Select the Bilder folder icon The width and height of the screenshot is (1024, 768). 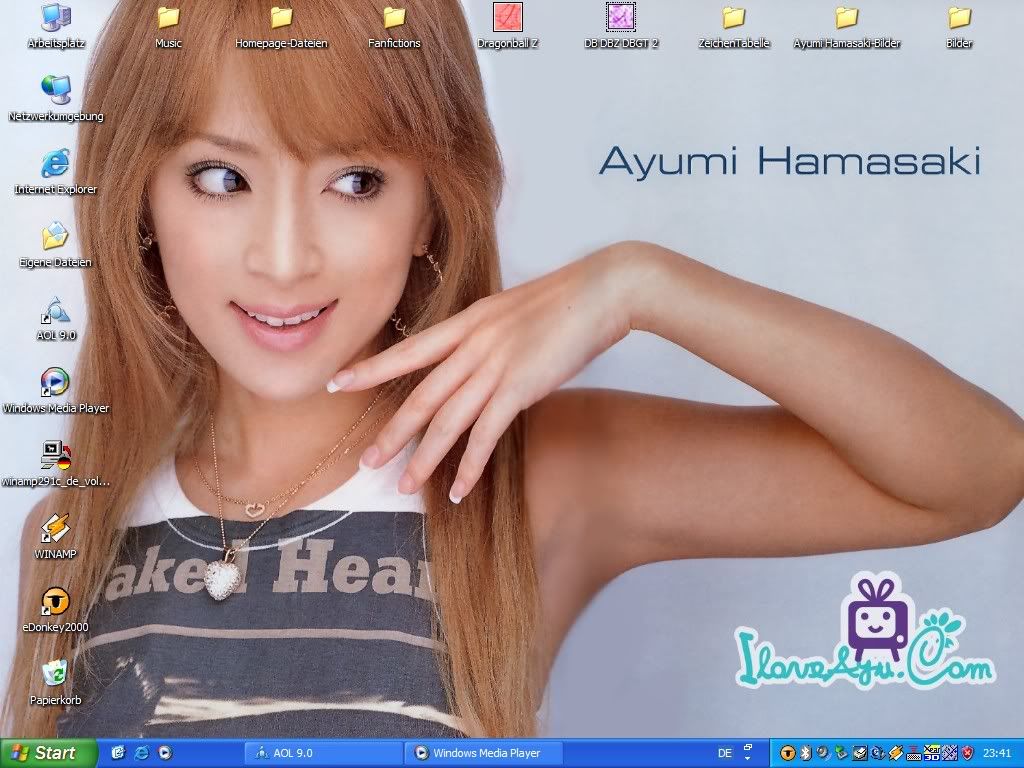(959, 26)
